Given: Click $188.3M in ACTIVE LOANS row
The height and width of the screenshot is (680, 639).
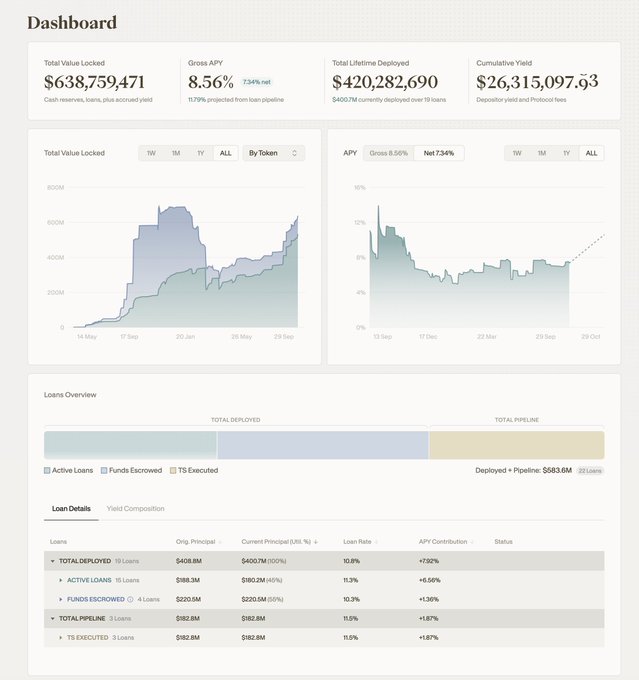Looking at the screenshot, I should (x=188, y=580).
